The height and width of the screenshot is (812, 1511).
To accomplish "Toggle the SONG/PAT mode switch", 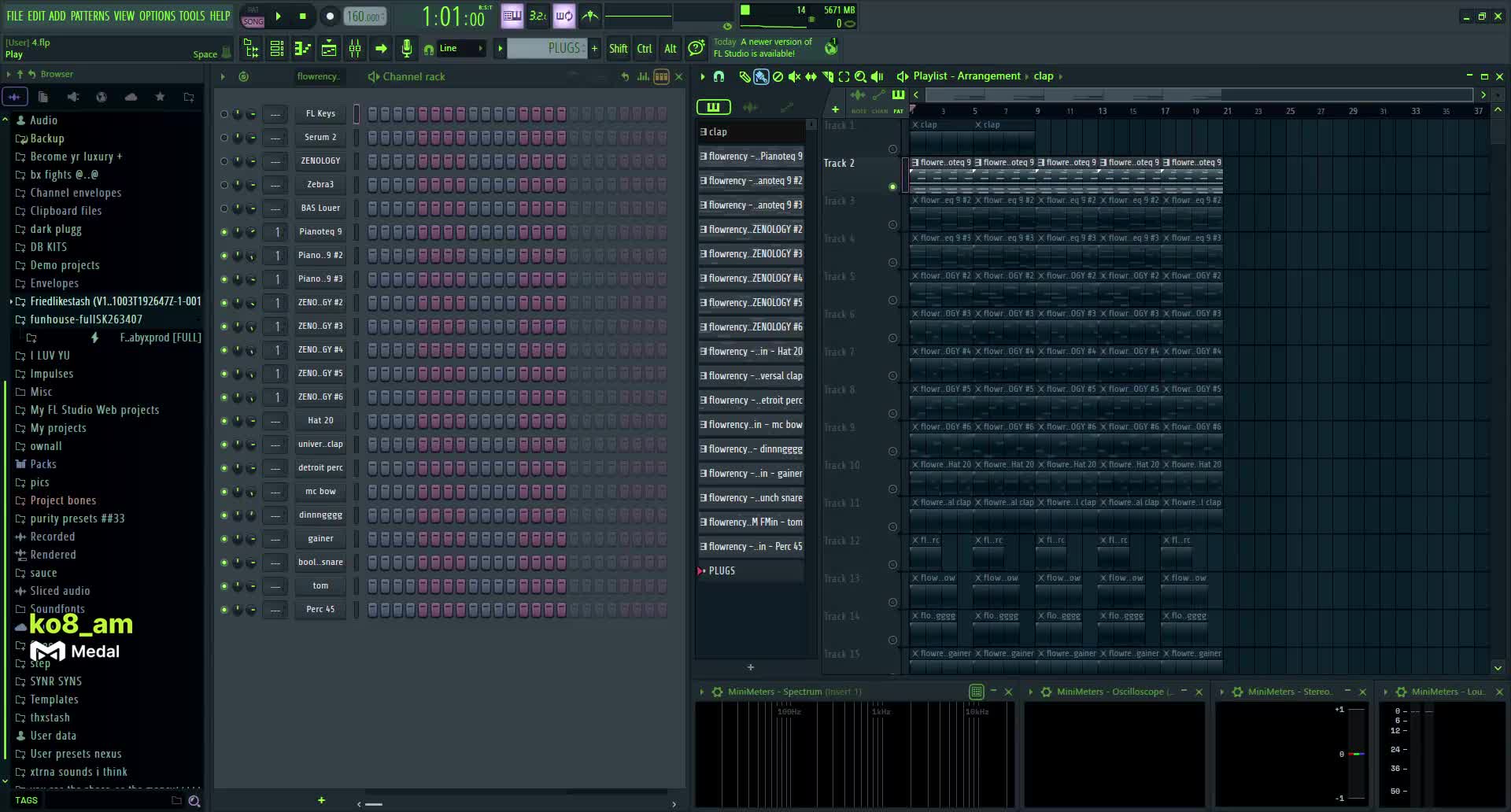I will [x=253, y=17].
